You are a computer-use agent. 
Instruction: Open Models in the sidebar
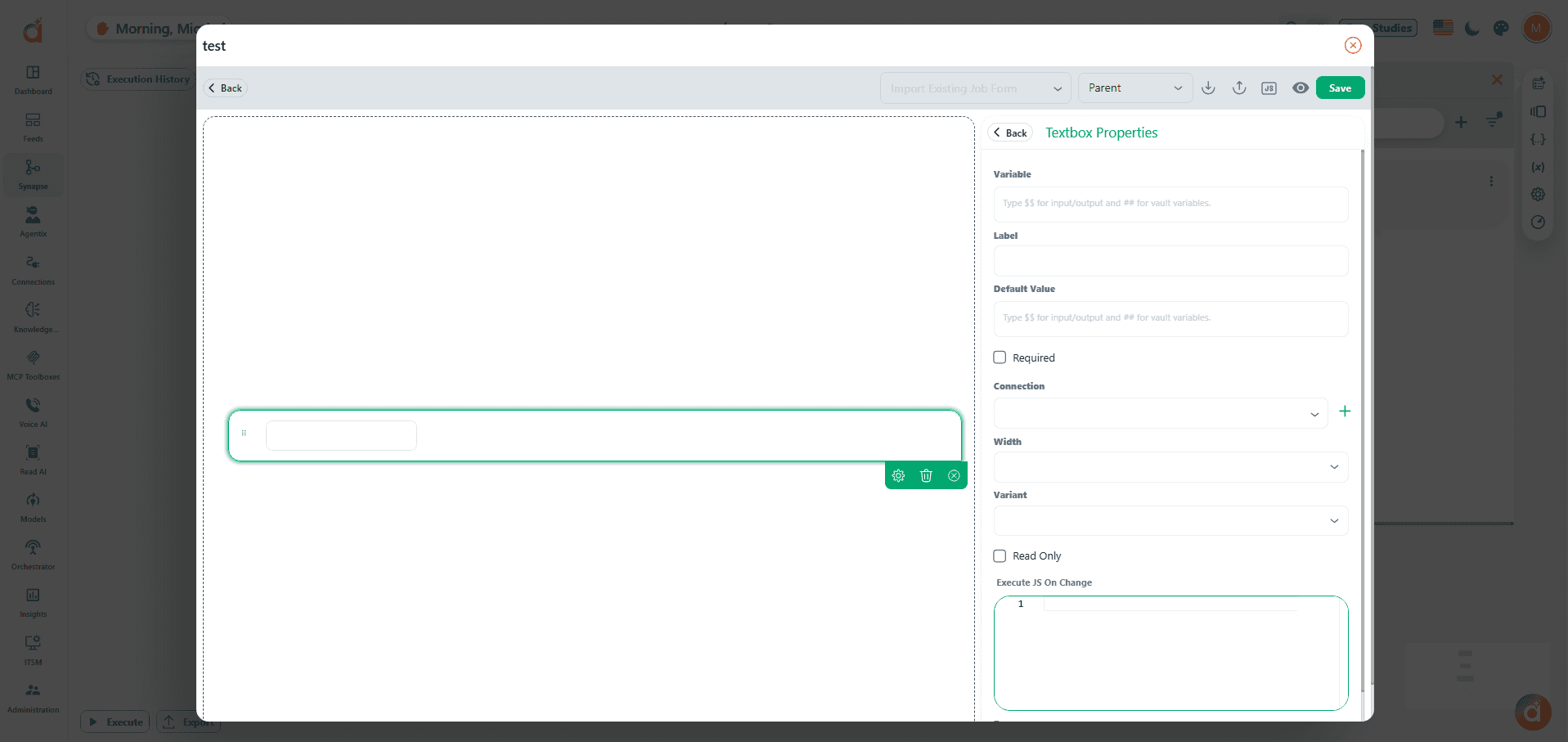pos(33,507)
